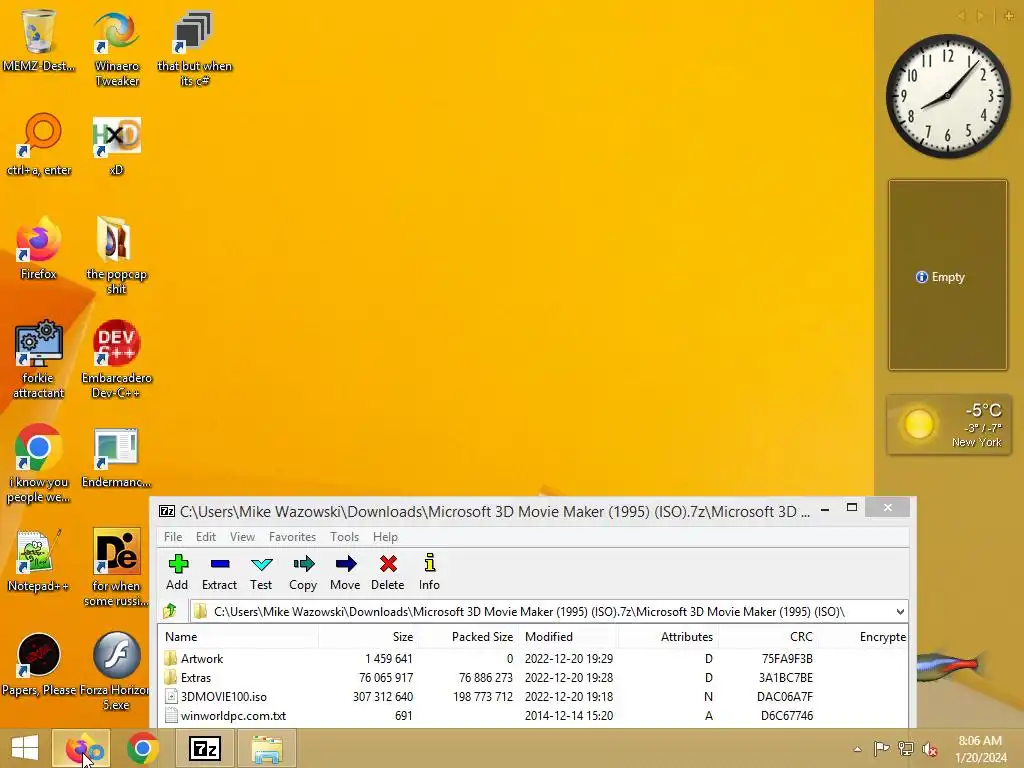Open the Favorites menu

coord(292,537)
